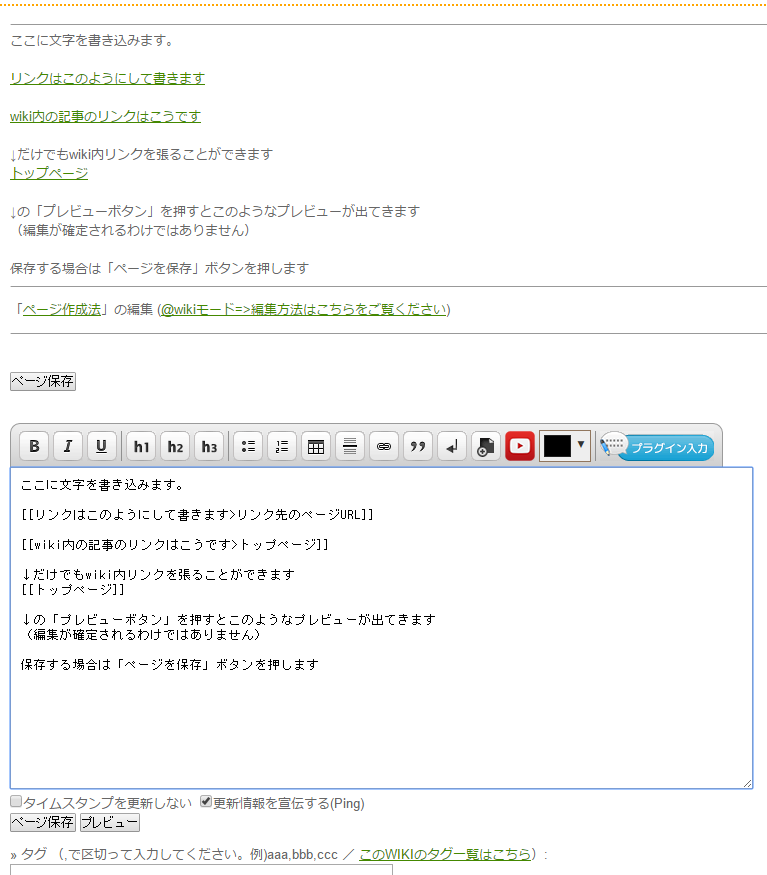Insert heading level h3

pos(209,446)
